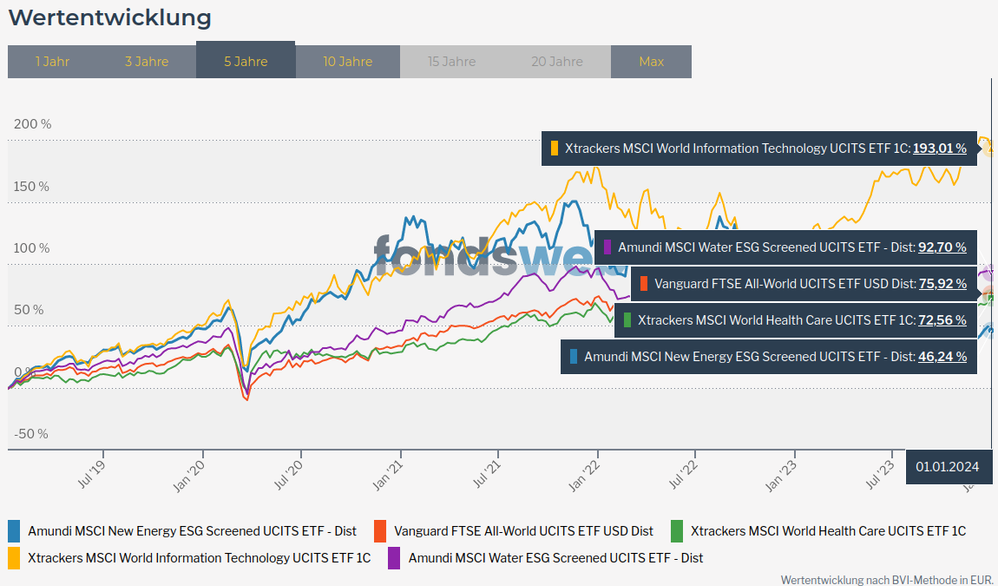Click the 46,24 % New Energy value
Viewport: 998px width, 586px height.
pyautogui.click(x=942, y=356)
